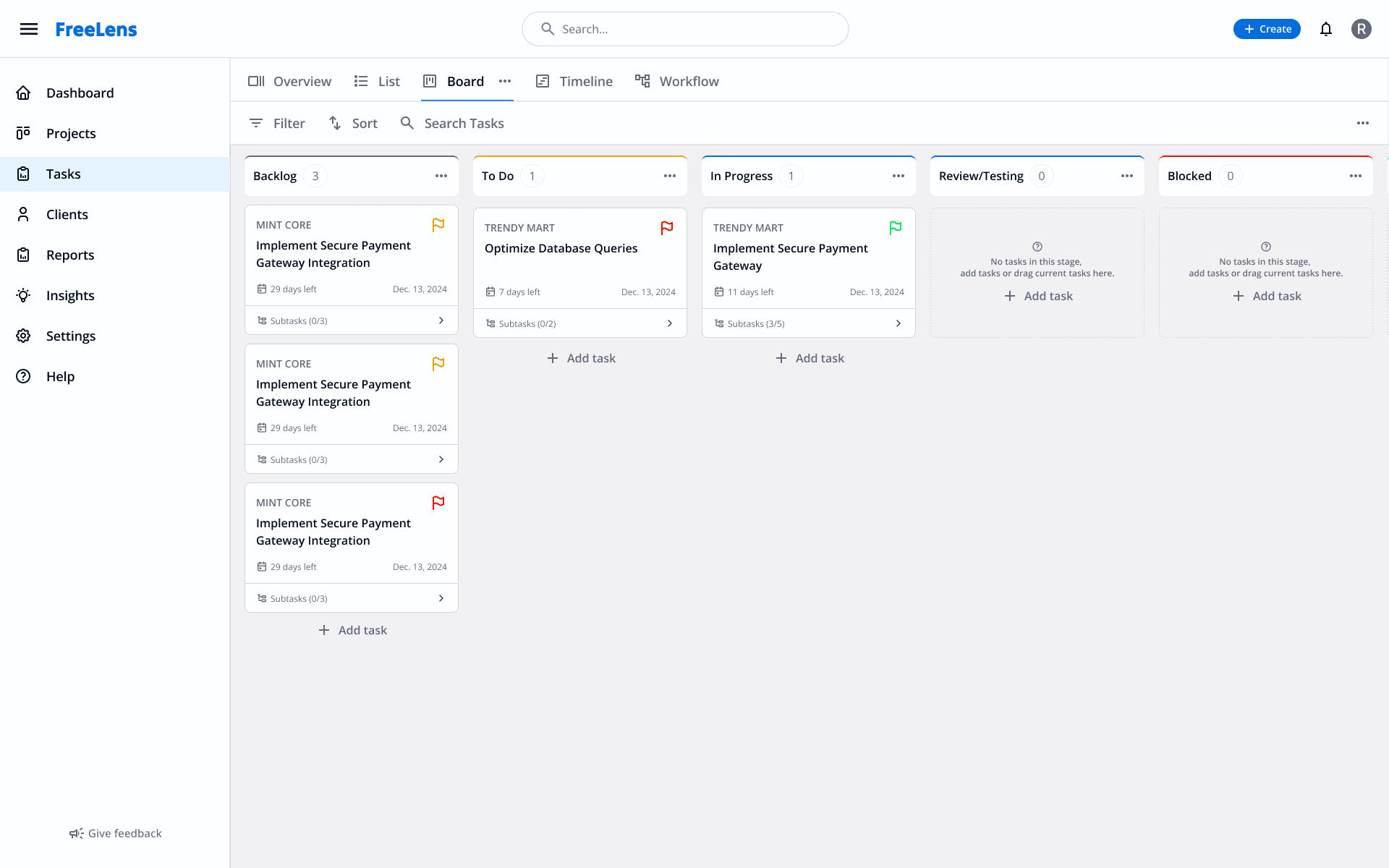Screen dimensions: 1389x868
Task: Click the Insights lightbulb sidebar item
Action: point(69,295)
